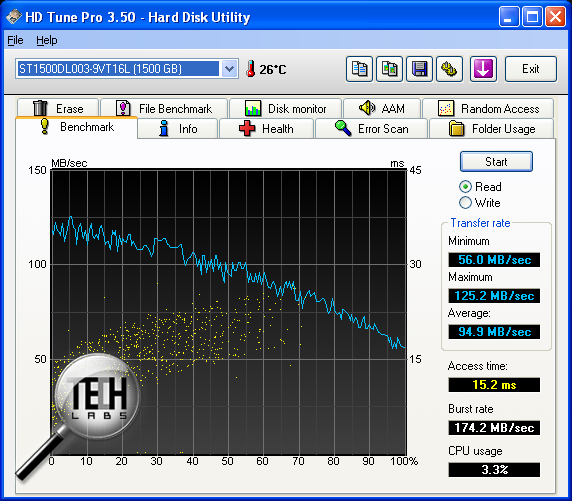Click the Erase tab trash can icon

coord(40,108)
